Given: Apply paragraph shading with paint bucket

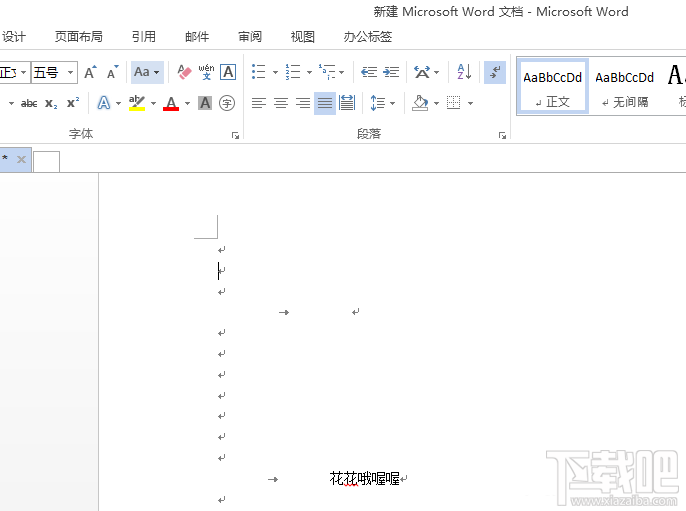Looking at the screenshot, I should [420, 103].
